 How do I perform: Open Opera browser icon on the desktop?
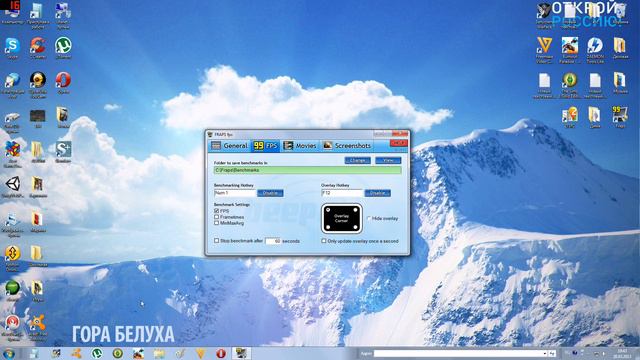63,80
